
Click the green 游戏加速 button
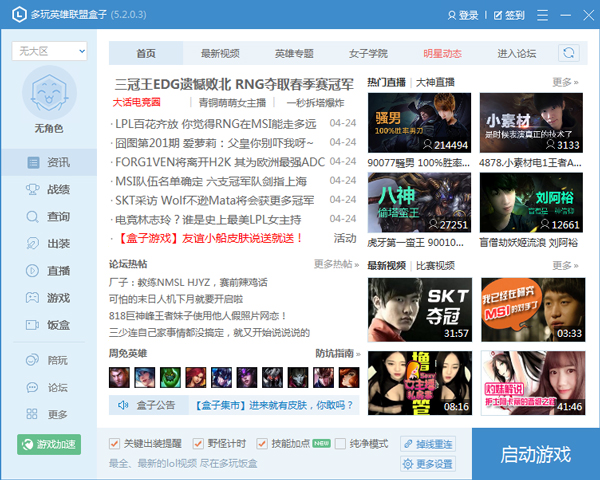[x=49, y=444]
